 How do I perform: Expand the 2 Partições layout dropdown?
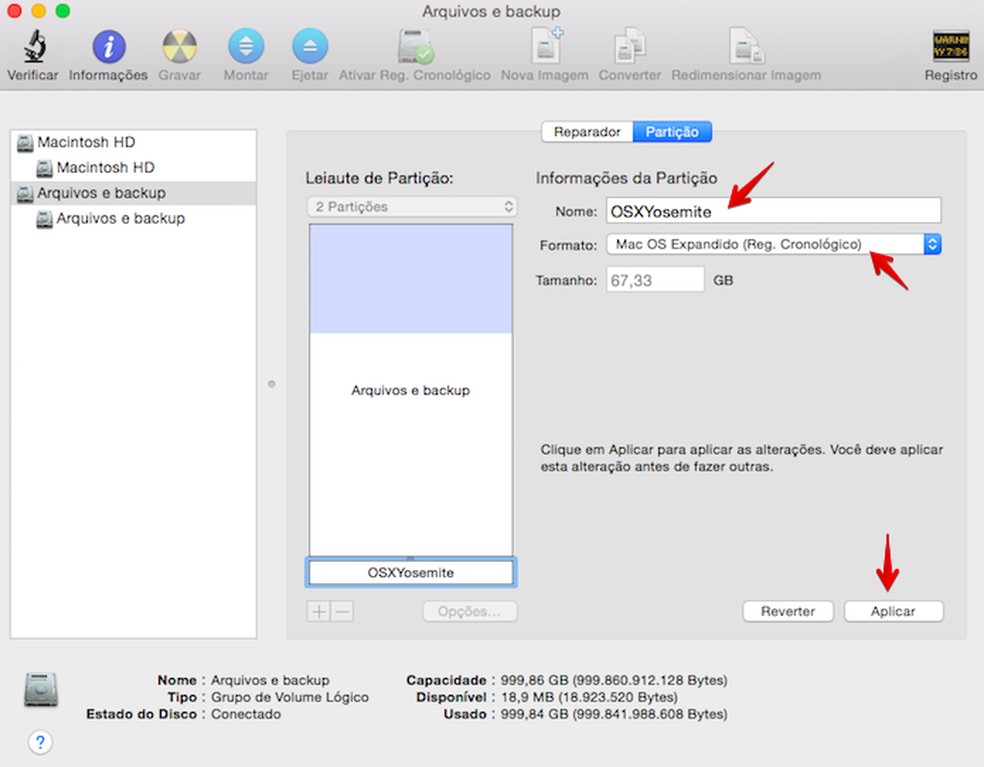point(410,207)
